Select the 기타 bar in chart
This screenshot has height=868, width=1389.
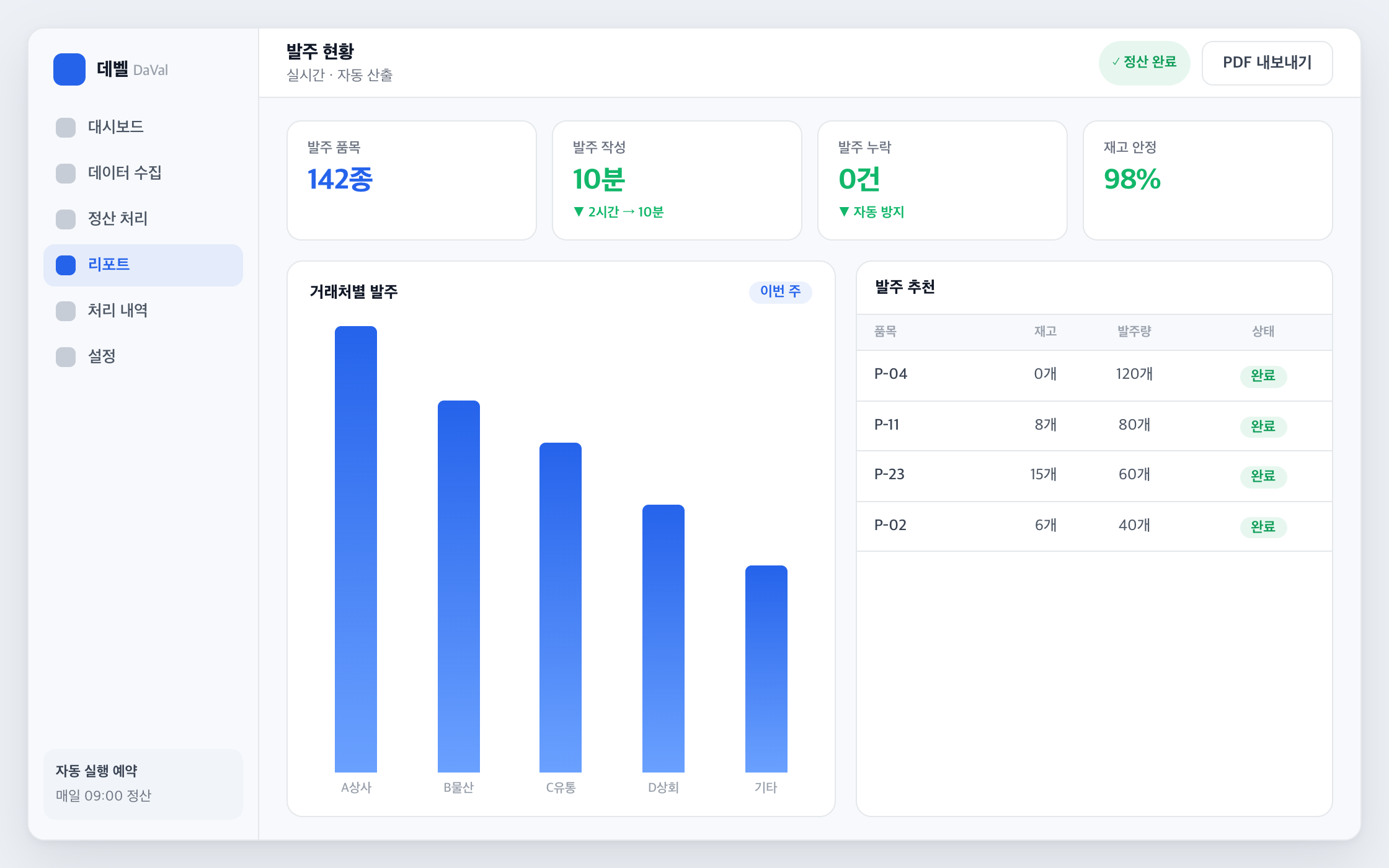click(x=766, y=668)
